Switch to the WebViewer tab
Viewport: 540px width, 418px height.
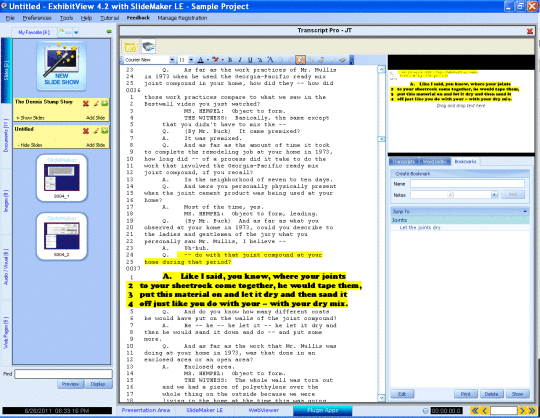pyautogui.click(x=263, y=410)
